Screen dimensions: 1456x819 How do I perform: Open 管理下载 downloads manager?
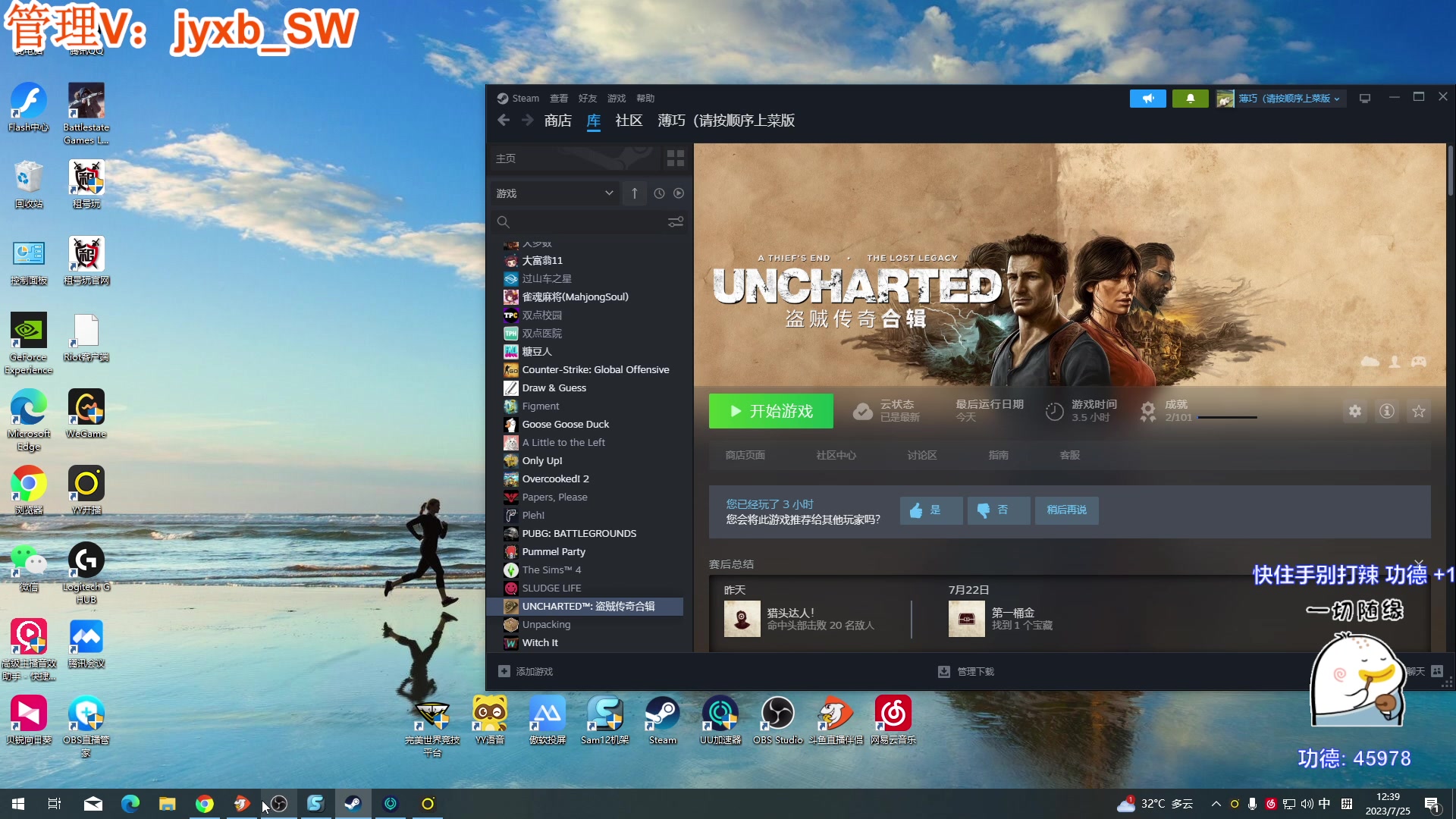966,672
